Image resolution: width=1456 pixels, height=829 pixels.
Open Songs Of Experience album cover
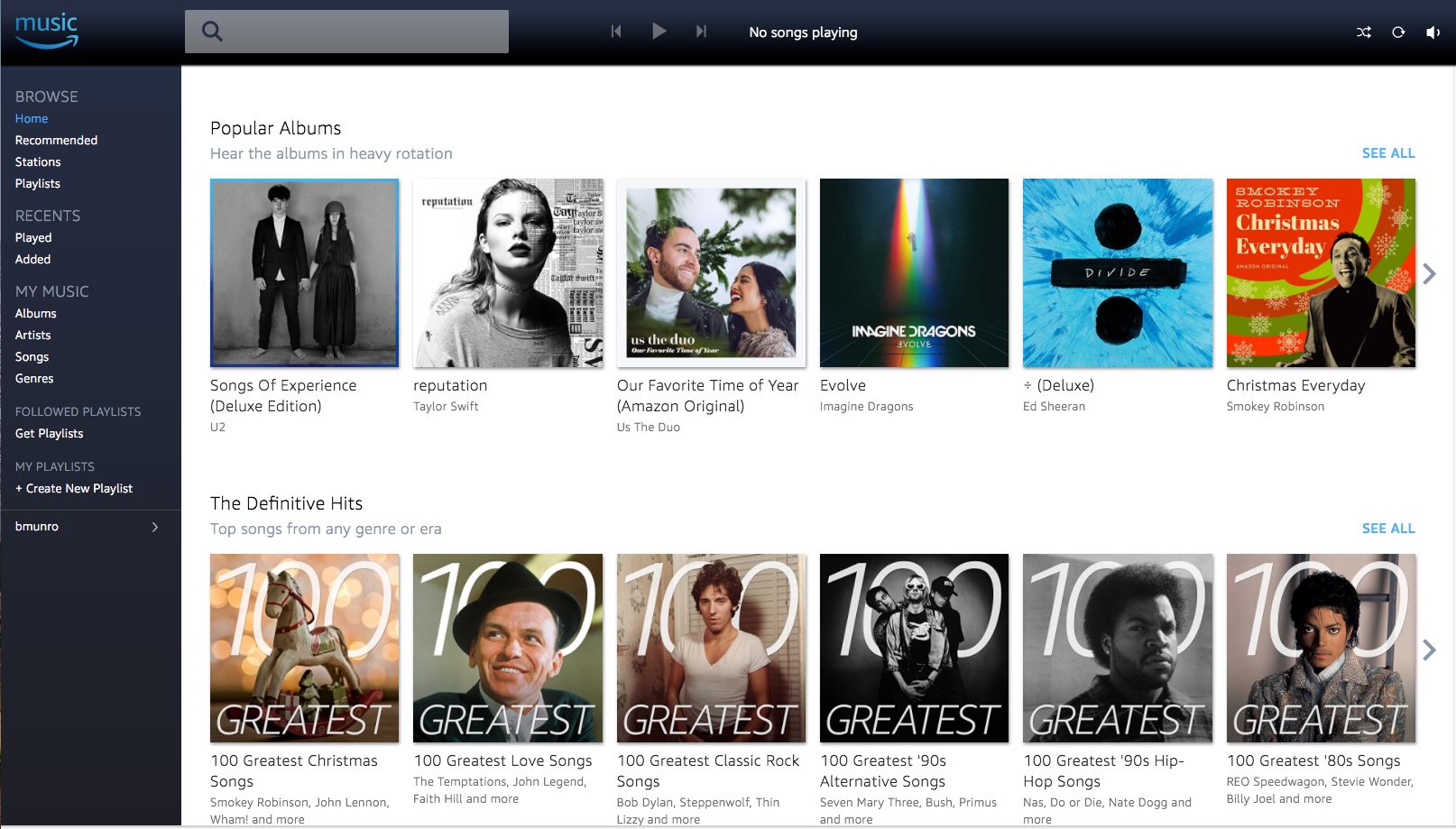click(x=305, y=273)
